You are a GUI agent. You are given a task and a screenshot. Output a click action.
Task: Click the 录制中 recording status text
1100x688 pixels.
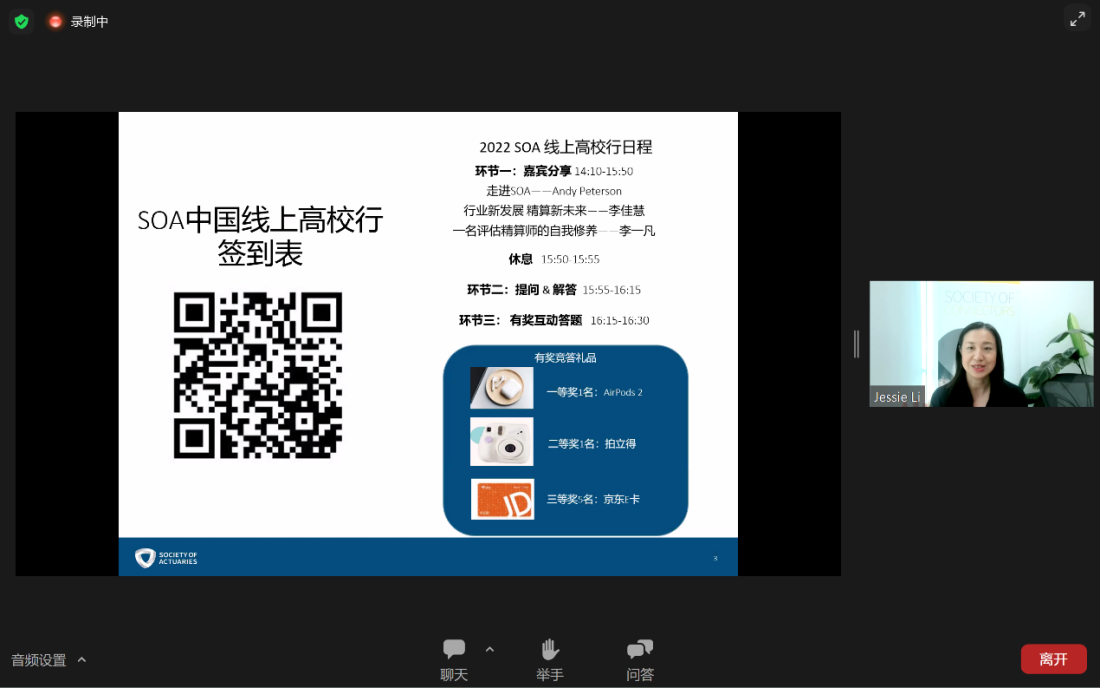90,21
